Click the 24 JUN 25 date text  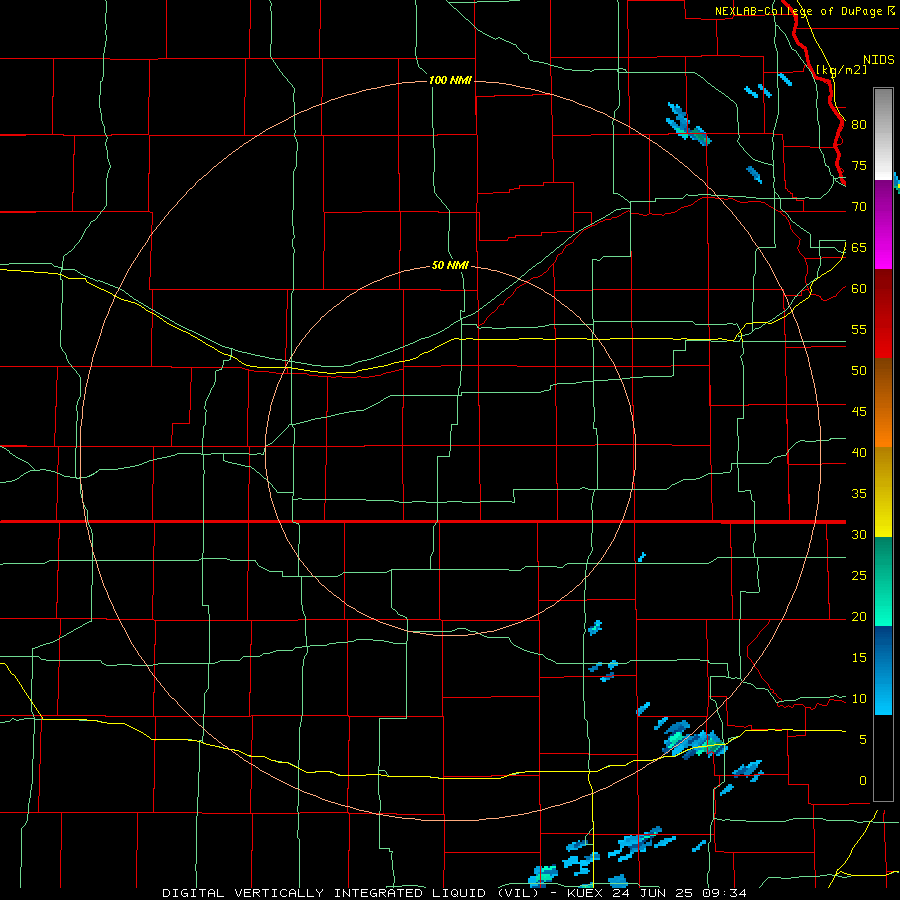pos(653,893)
